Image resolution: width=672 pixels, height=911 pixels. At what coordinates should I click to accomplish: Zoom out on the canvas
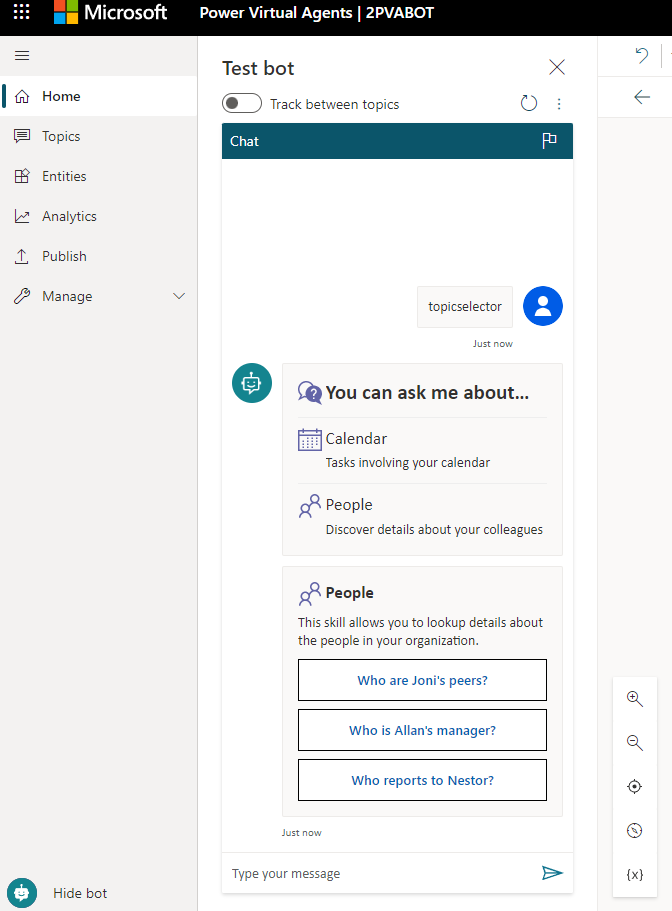635,743
